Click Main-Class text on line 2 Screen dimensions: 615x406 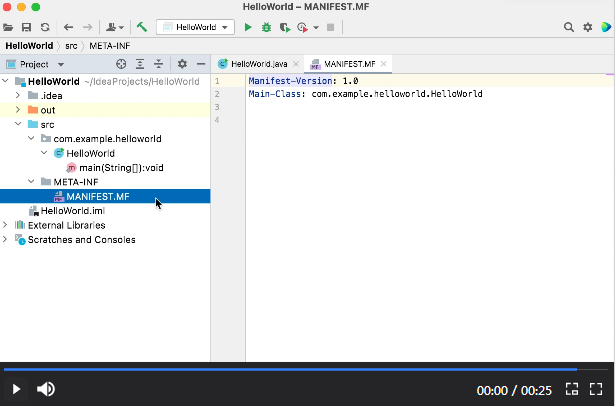[275, 94]
